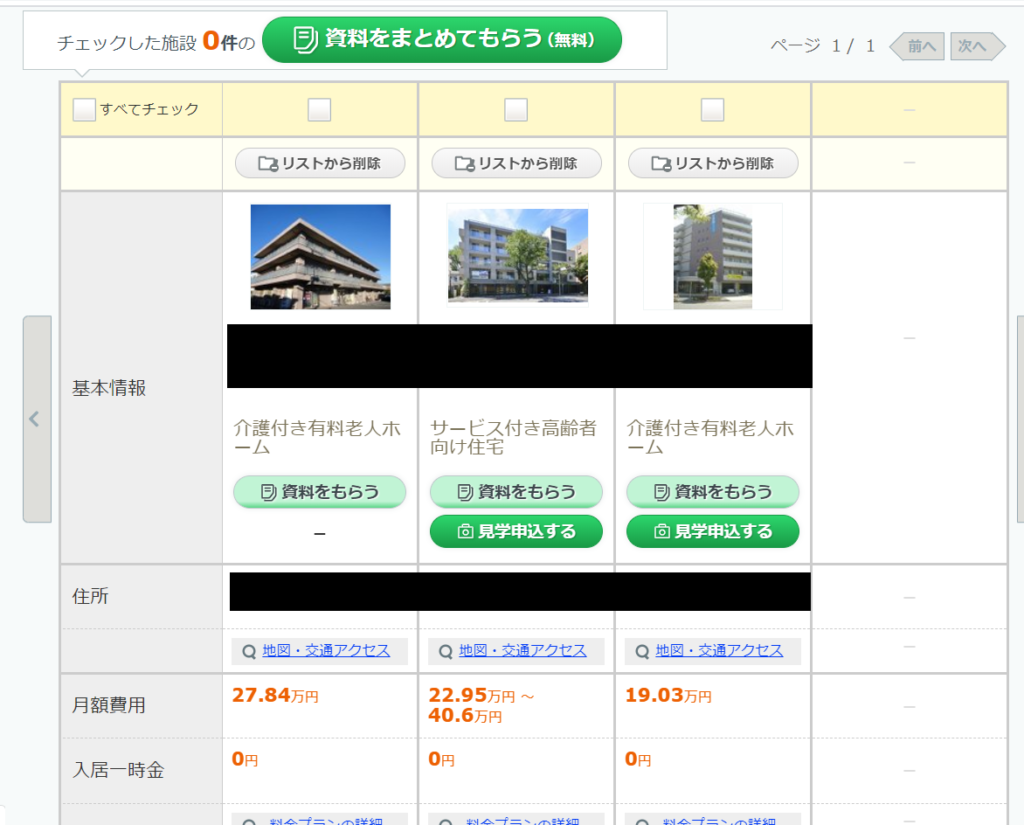
Task: Click the 22.95万円 ～ 40.6万円 monthly fee
Action: pyautogui.click(x=481, y=705)
